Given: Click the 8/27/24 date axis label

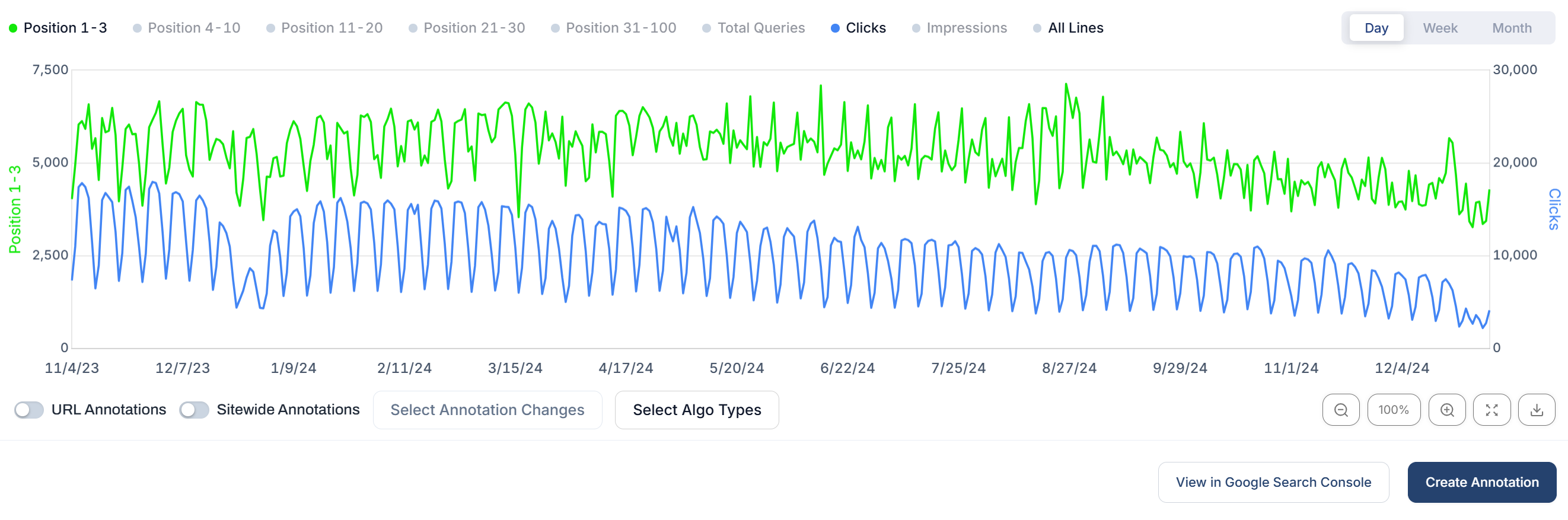Looking at the screenshot, I should (x=1069, y=368).
